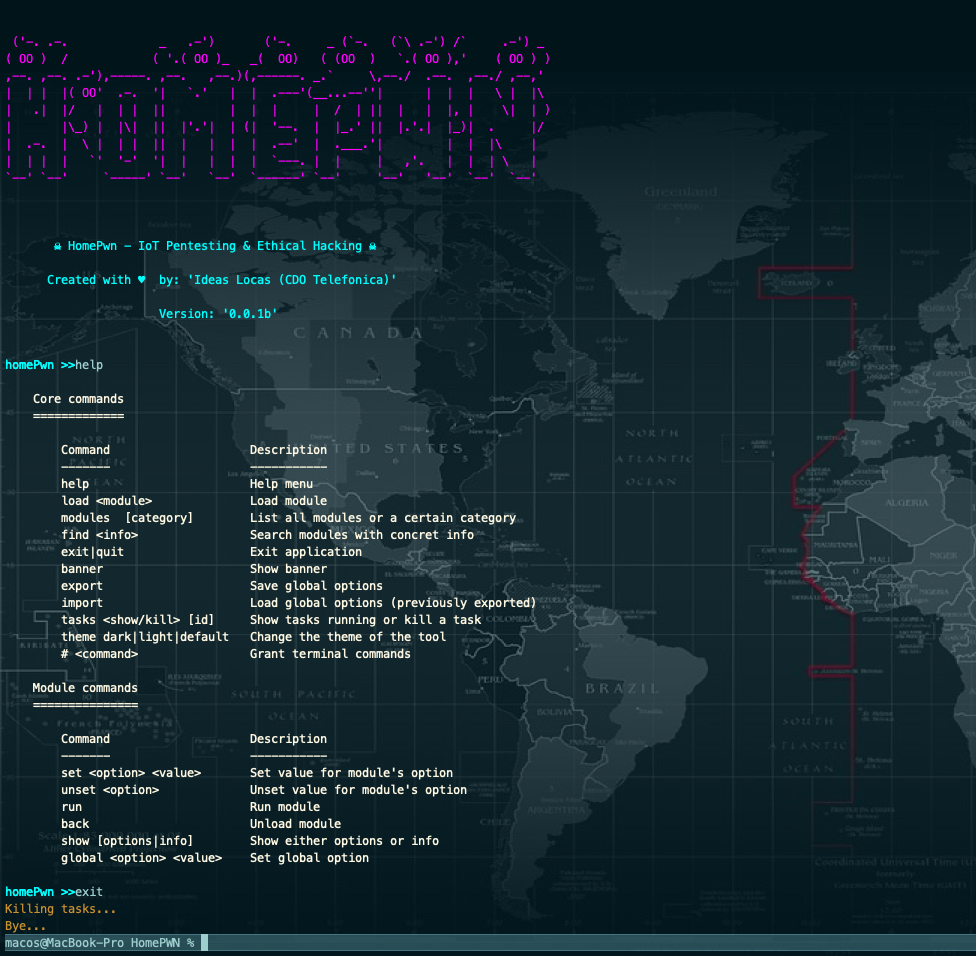Click the '# <command>' entry
The height and width of the screenshot is (956, 976).
click(x=100, y=654)
